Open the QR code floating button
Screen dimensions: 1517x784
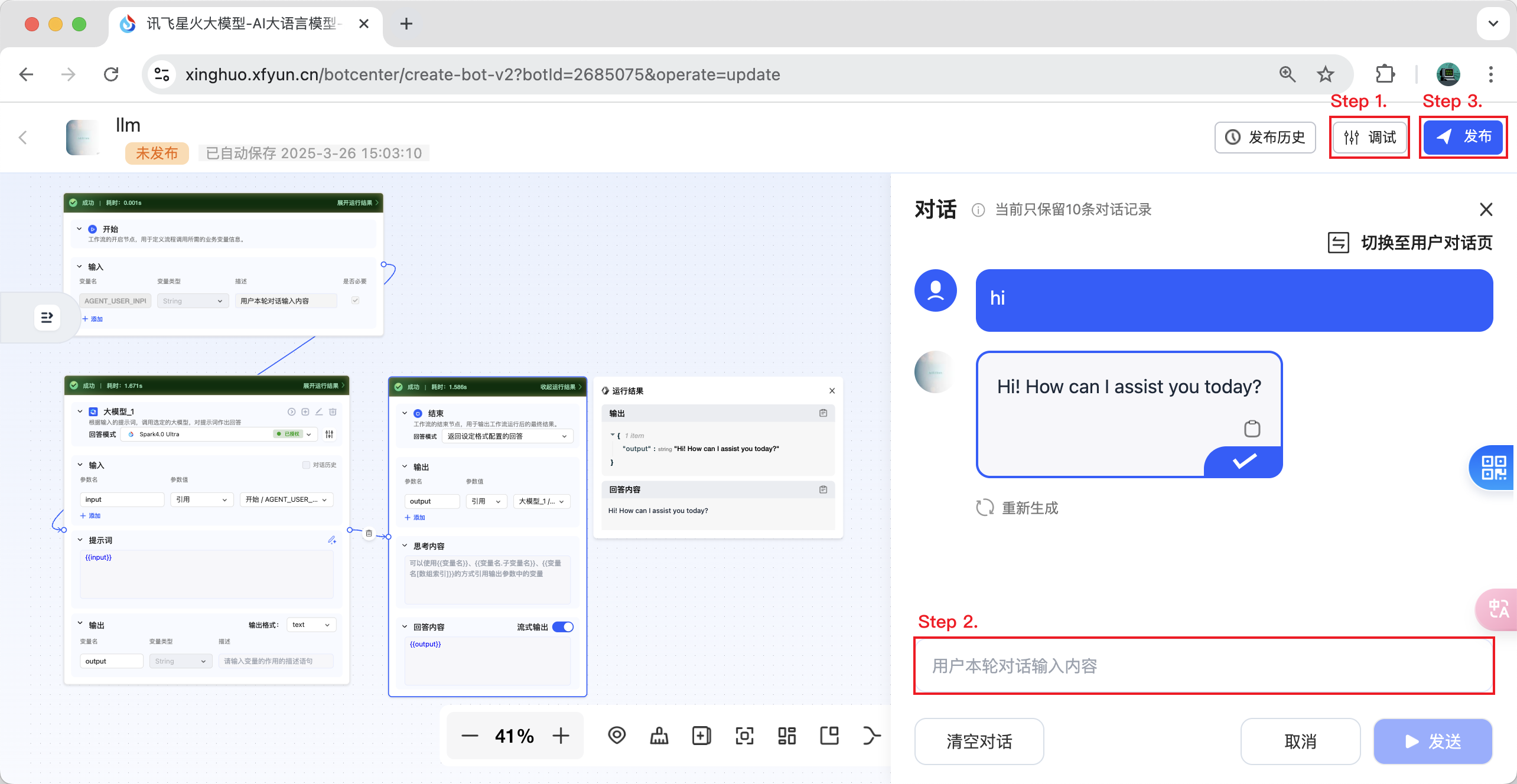tap(1493, 468)
